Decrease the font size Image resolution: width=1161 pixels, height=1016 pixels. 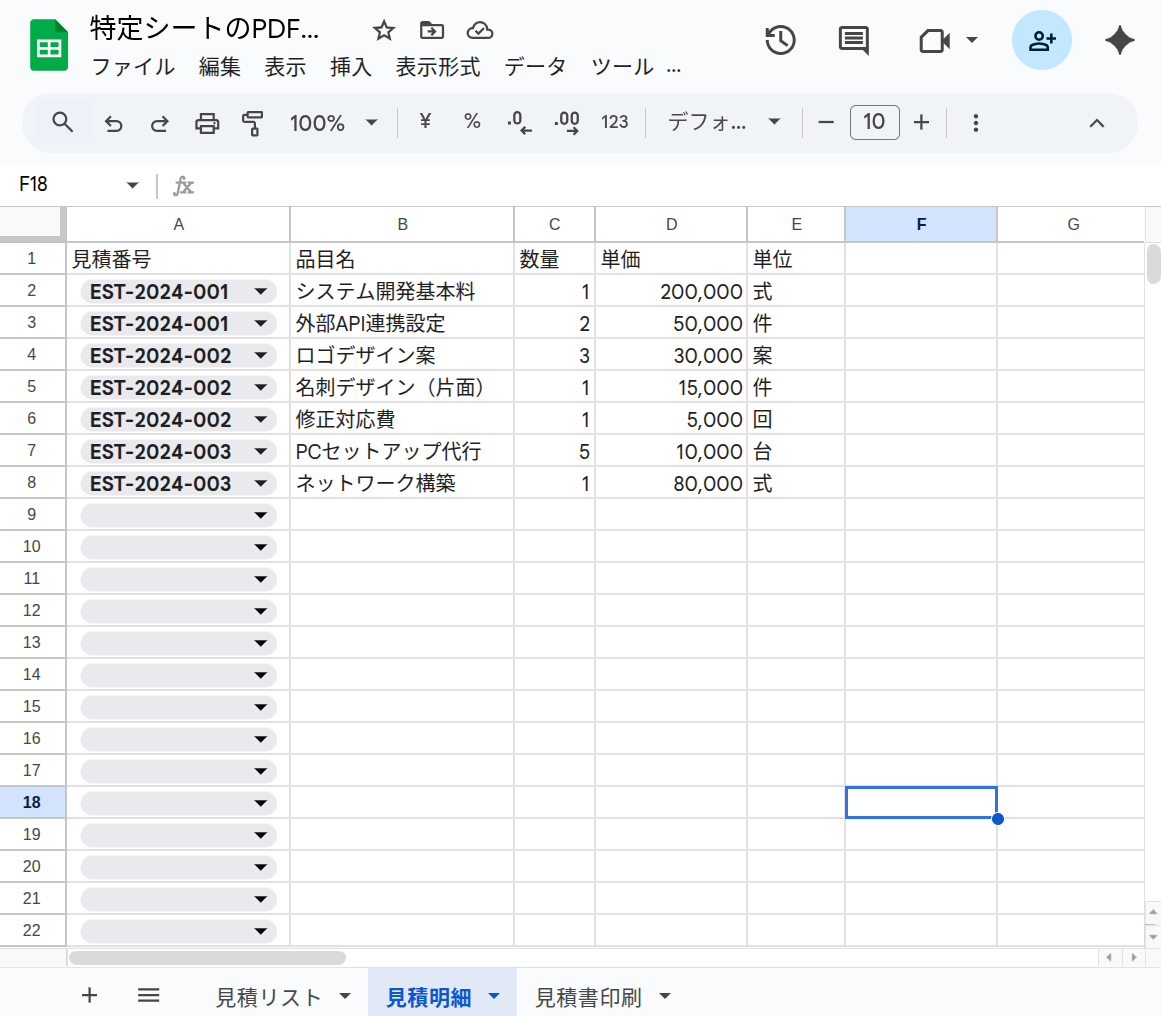click(x=826, y=122)
